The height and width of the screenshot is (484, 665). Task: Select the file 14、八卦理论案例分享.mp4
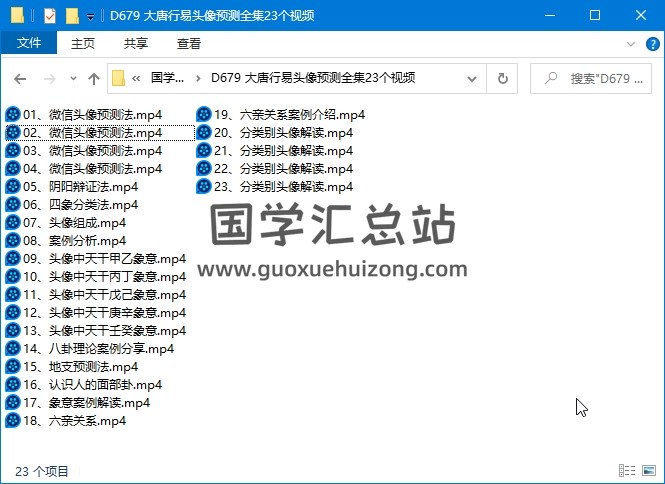(98, 349)
